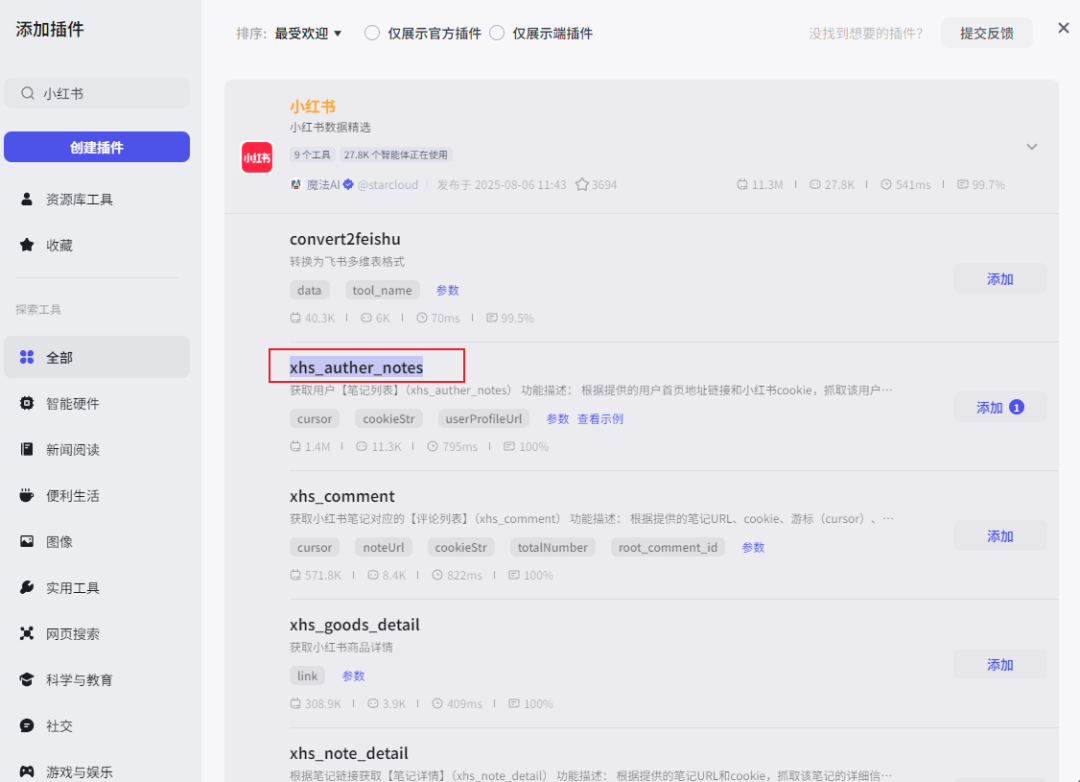This screenshot has height=782, width=1080.
Task: Add the xhs_auther_notes tool
Action: [x=1000, y=407]
